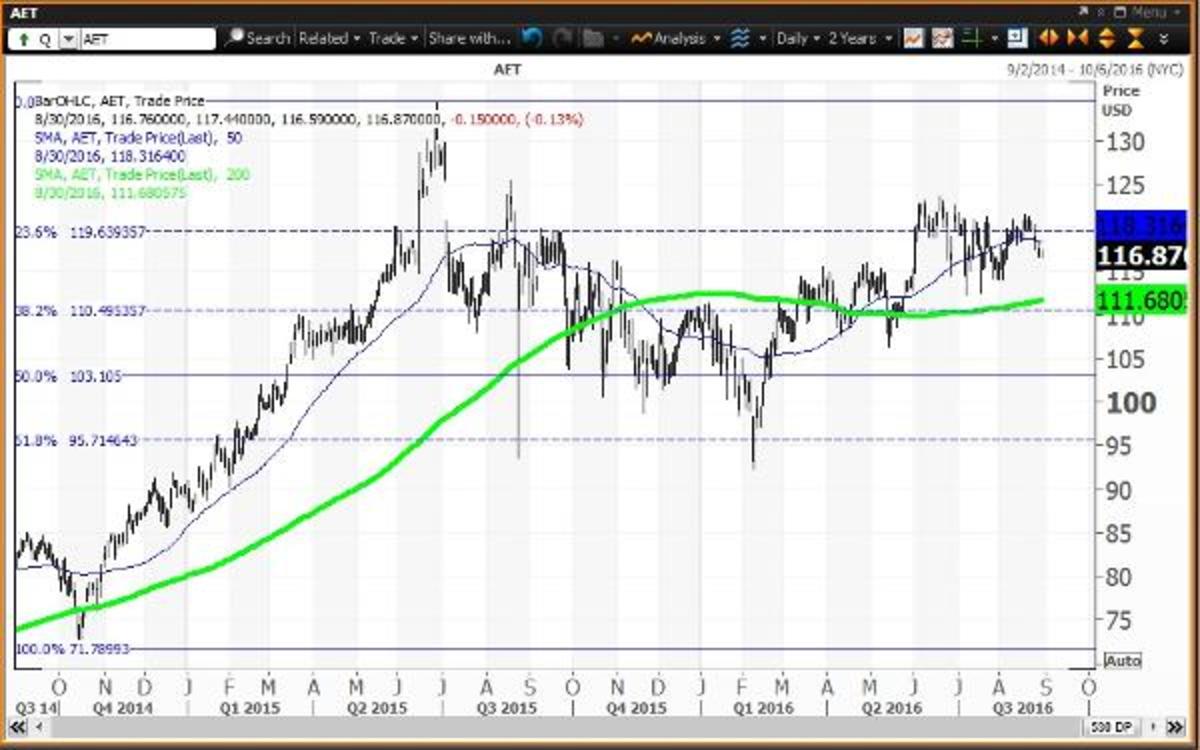
Task: Open the Related dropdown menu
Action: click(x=329, y=38)
